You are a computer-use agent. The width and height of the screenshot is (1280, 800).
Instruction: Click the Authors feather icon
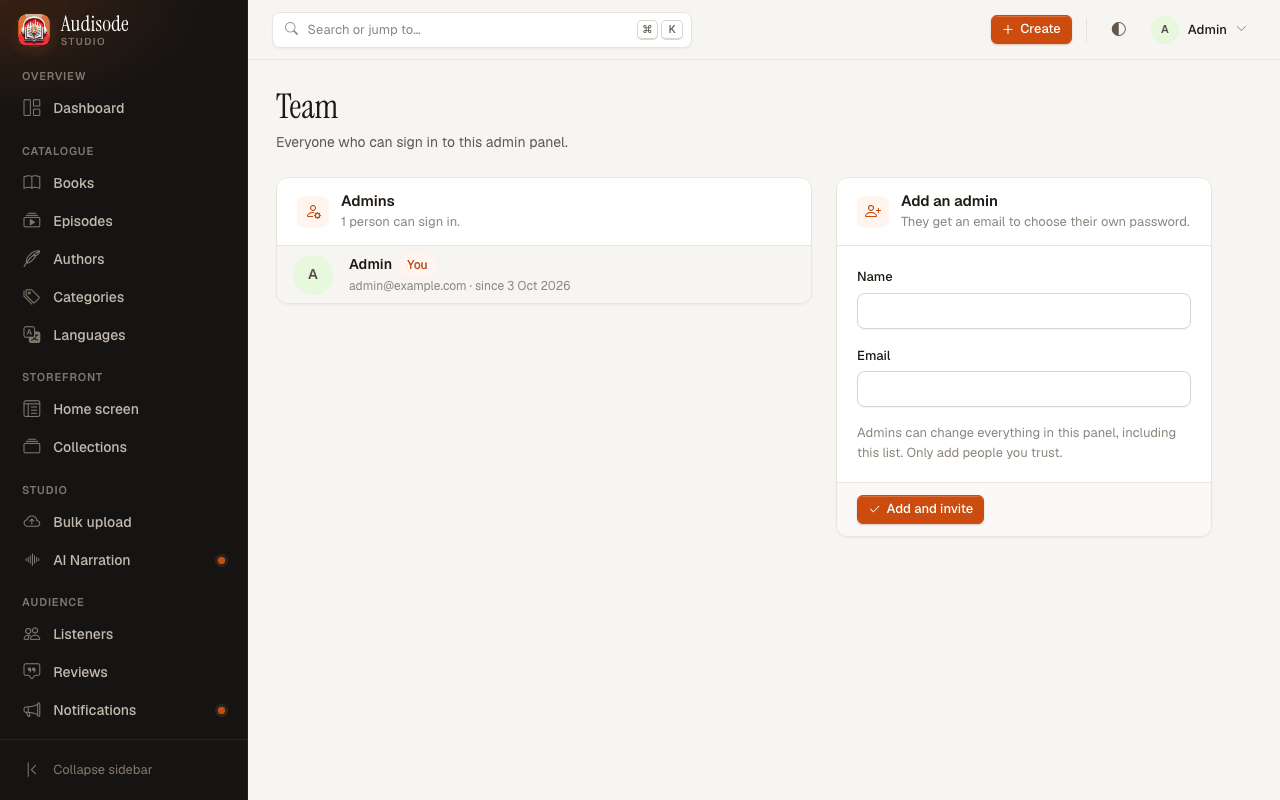pyautogui.click(x=32, y=259)
